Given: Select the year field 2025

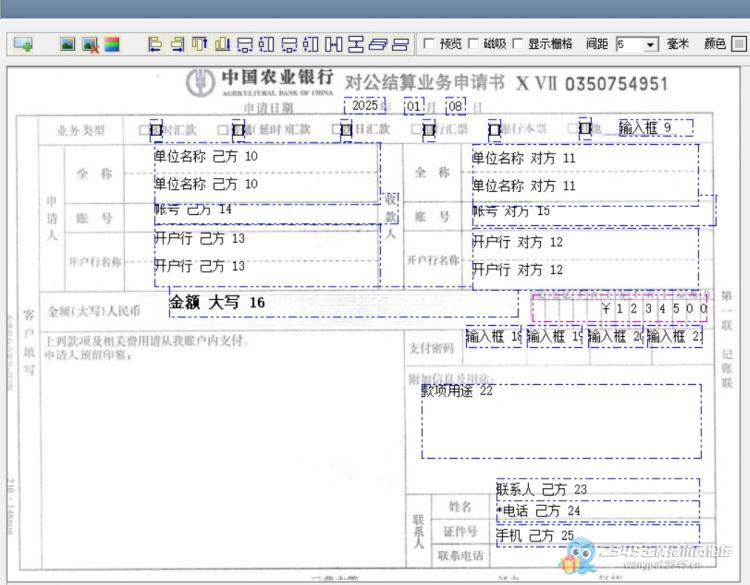Looking at the screenshot, I should pyautogui.click(x=365, y=106).
